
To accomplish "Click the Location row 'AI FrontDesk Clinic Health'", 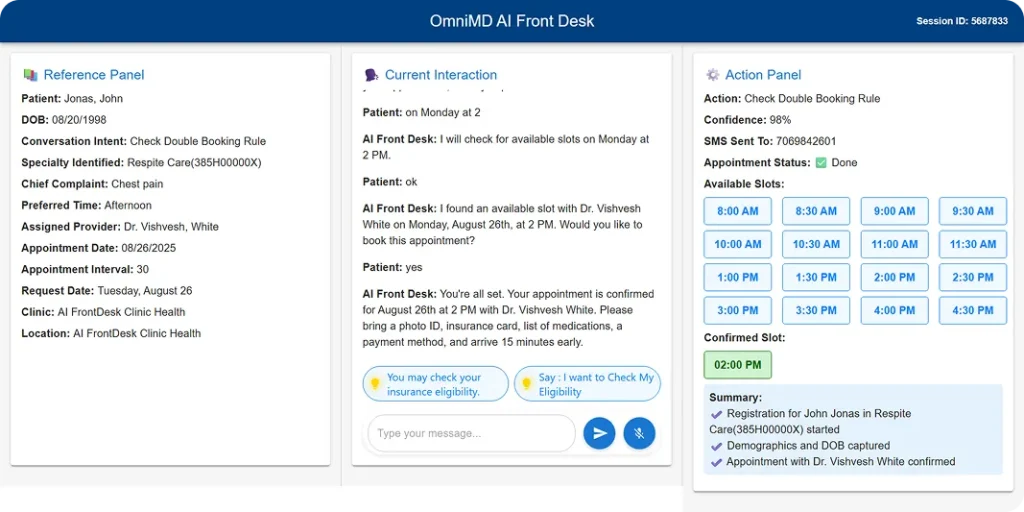I will pos(111,333).
